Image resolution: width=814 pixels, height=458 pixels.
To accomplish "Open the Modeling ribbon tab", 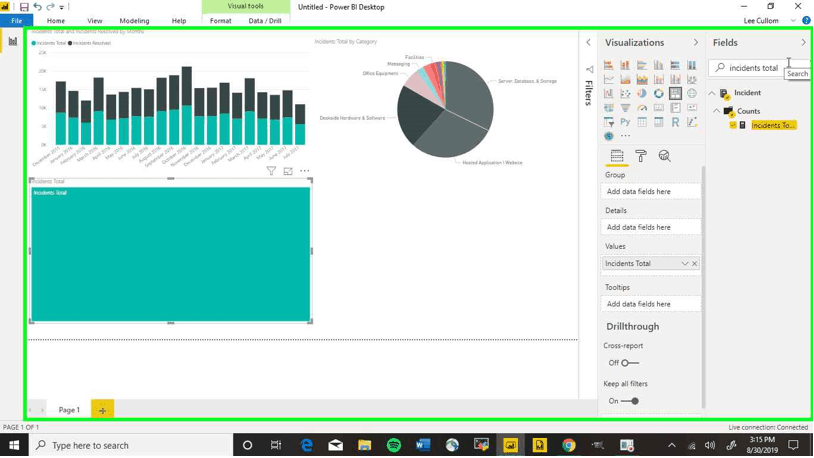I will point(134,21).
